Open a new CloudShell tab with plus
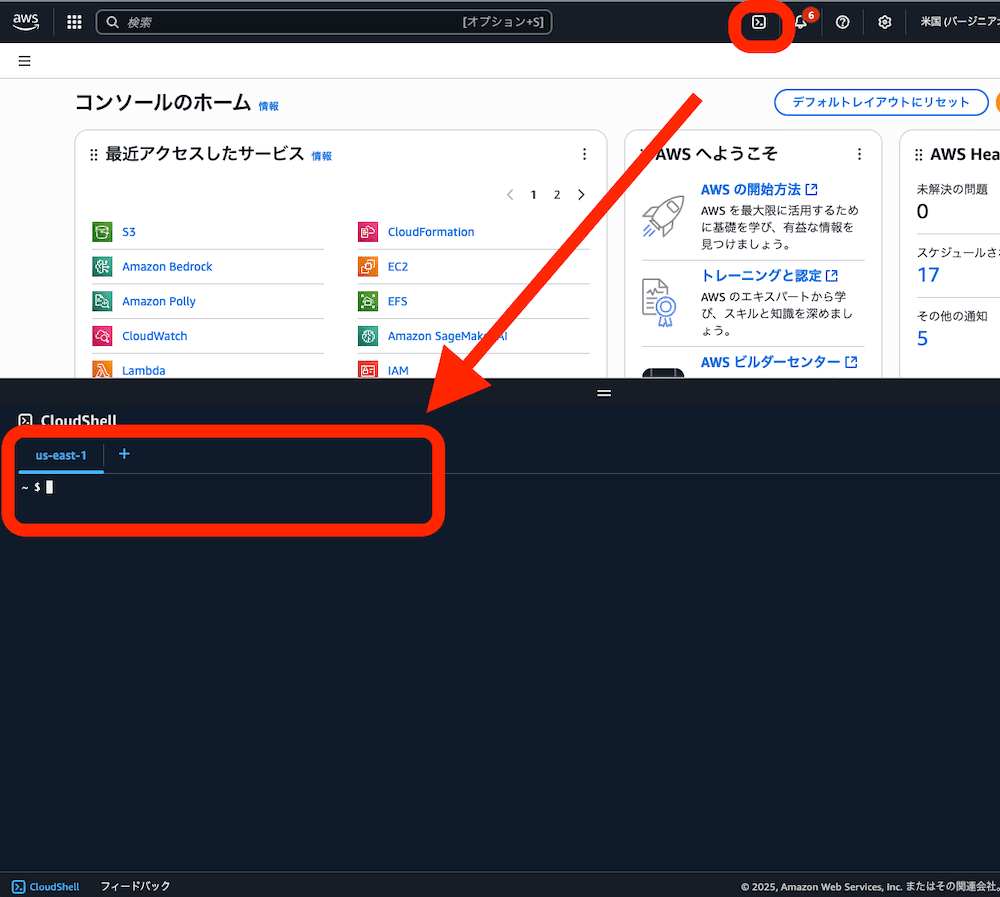 pyautogui.click(x=124, y=454)
